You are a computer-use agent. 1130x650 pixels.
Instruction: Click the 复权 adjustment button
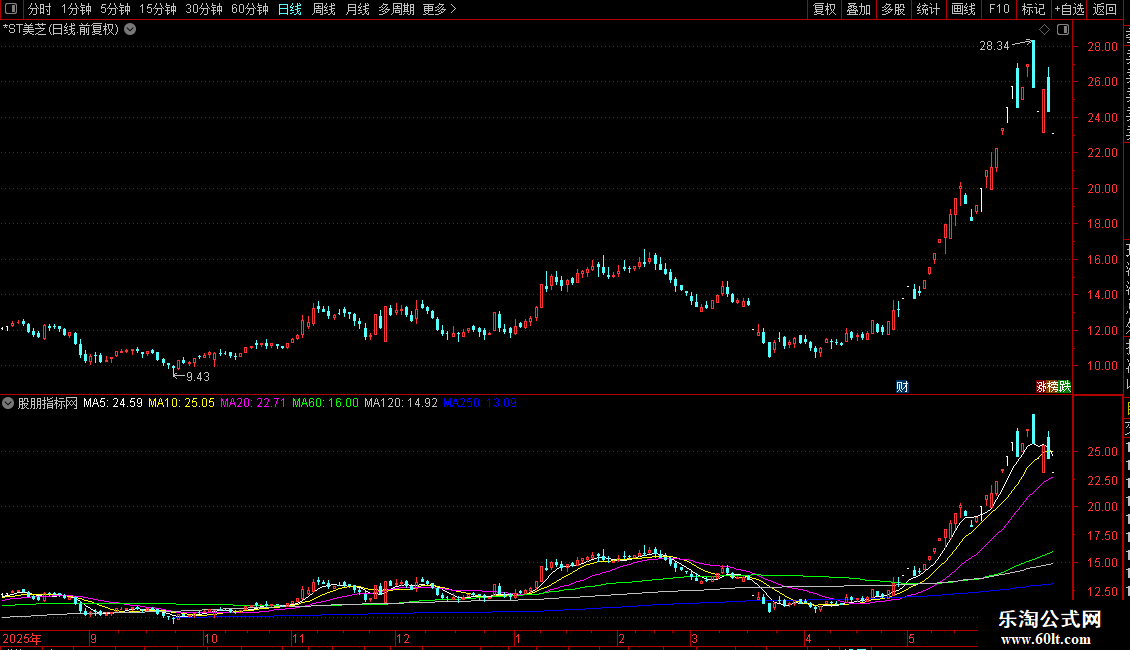[824, 9]
